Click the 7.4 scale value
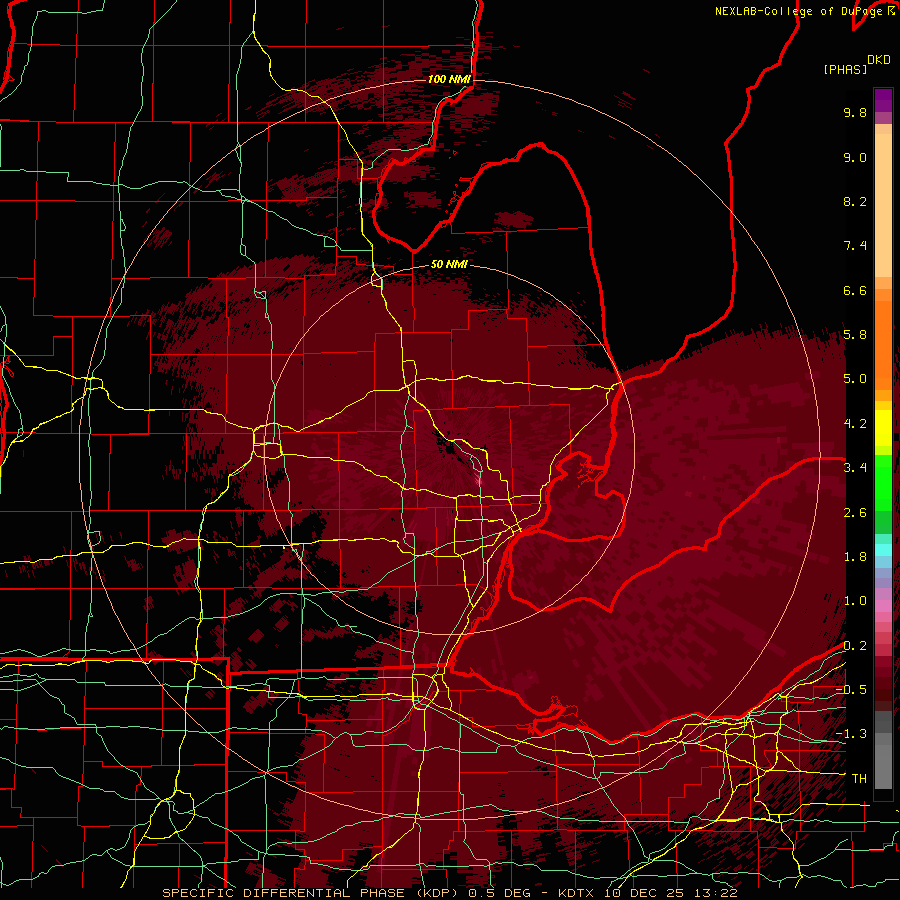Screen dimensions: 900x900 (x=855, y=246)
